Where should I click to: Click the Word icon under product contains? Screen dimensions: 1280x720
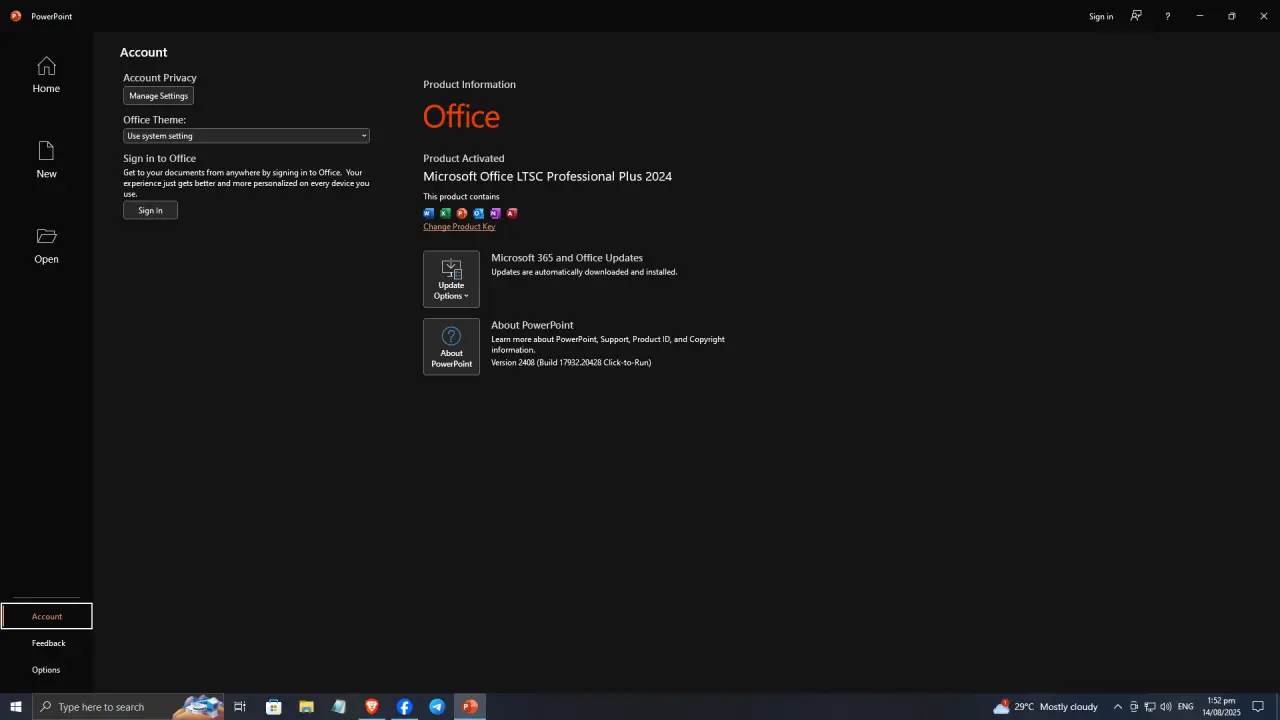pos(429,213)
